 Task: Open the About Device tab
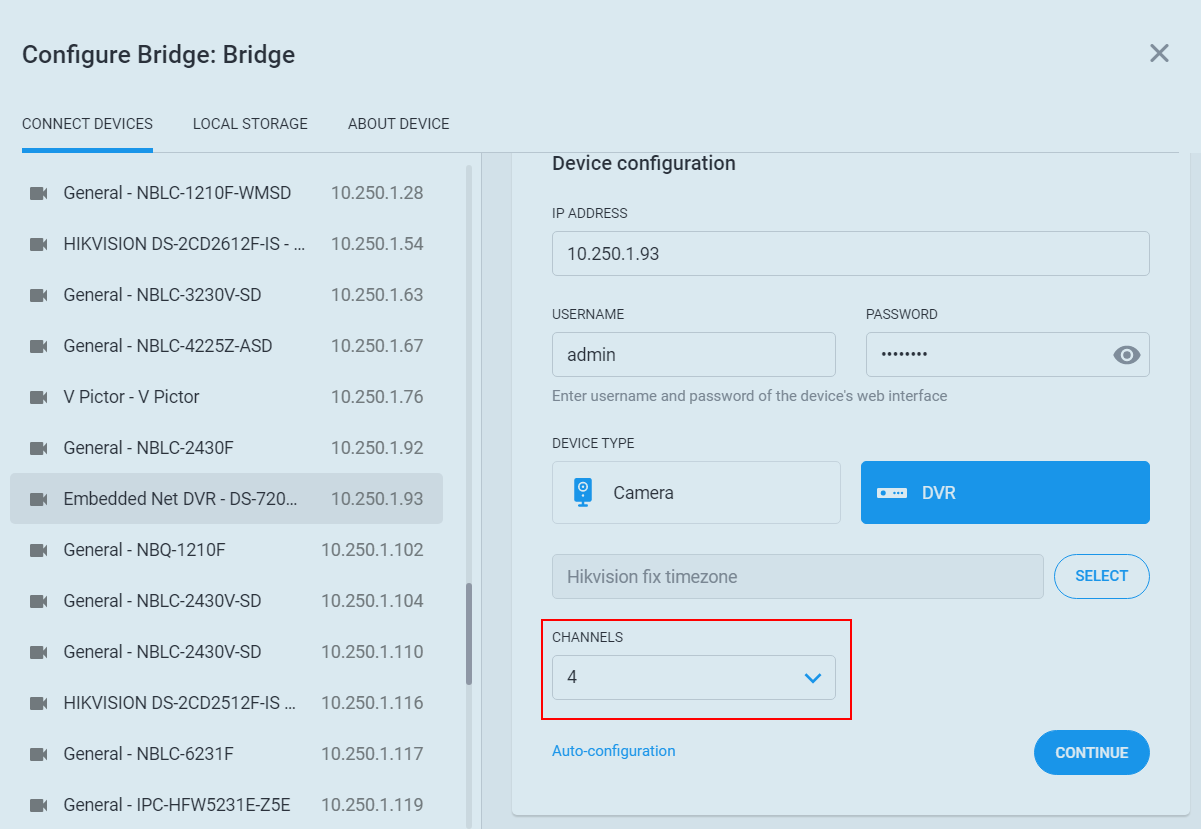tap(399, 124)
